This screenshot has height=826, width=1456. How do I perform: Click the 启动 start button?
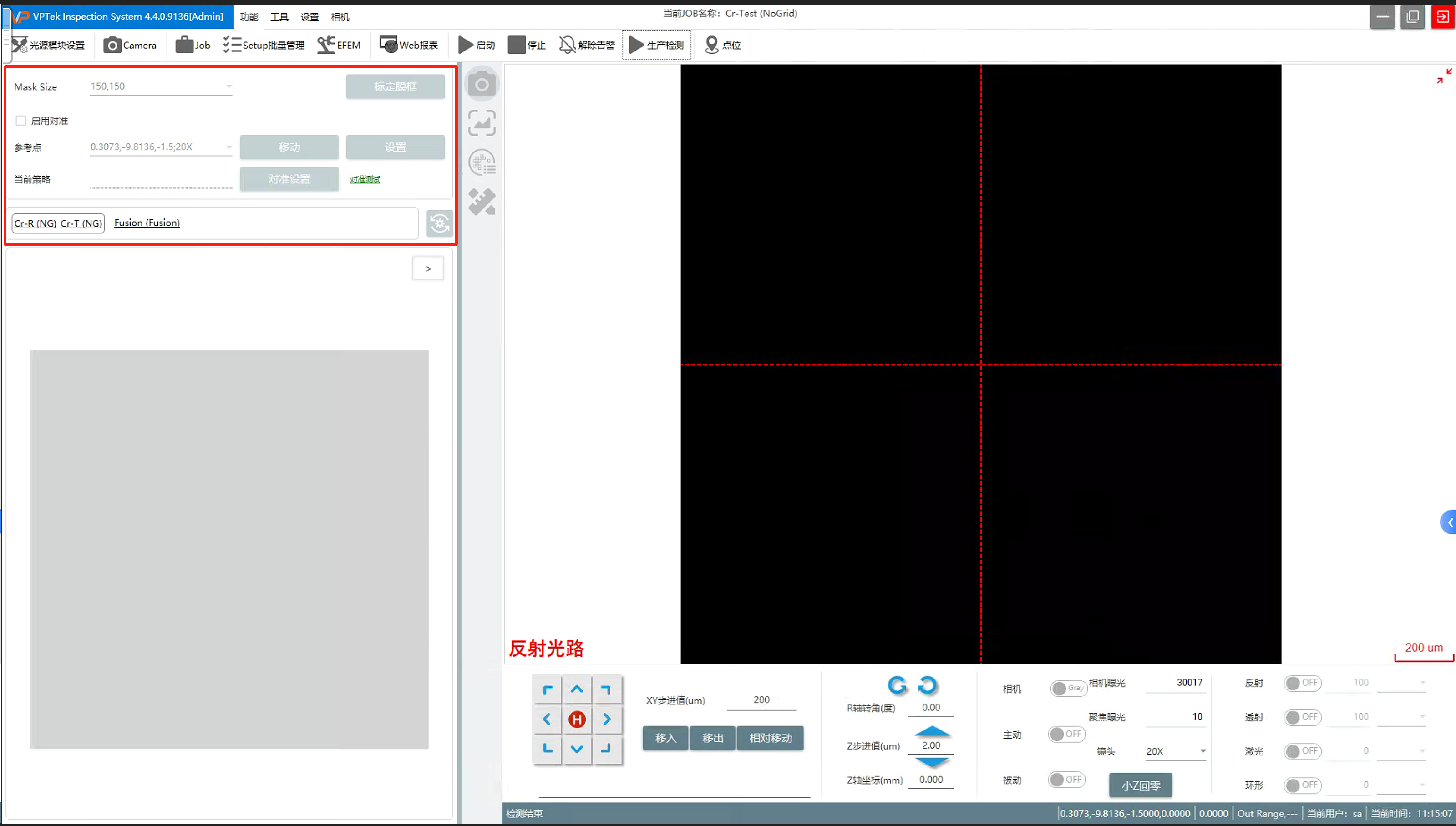(477, 45)
